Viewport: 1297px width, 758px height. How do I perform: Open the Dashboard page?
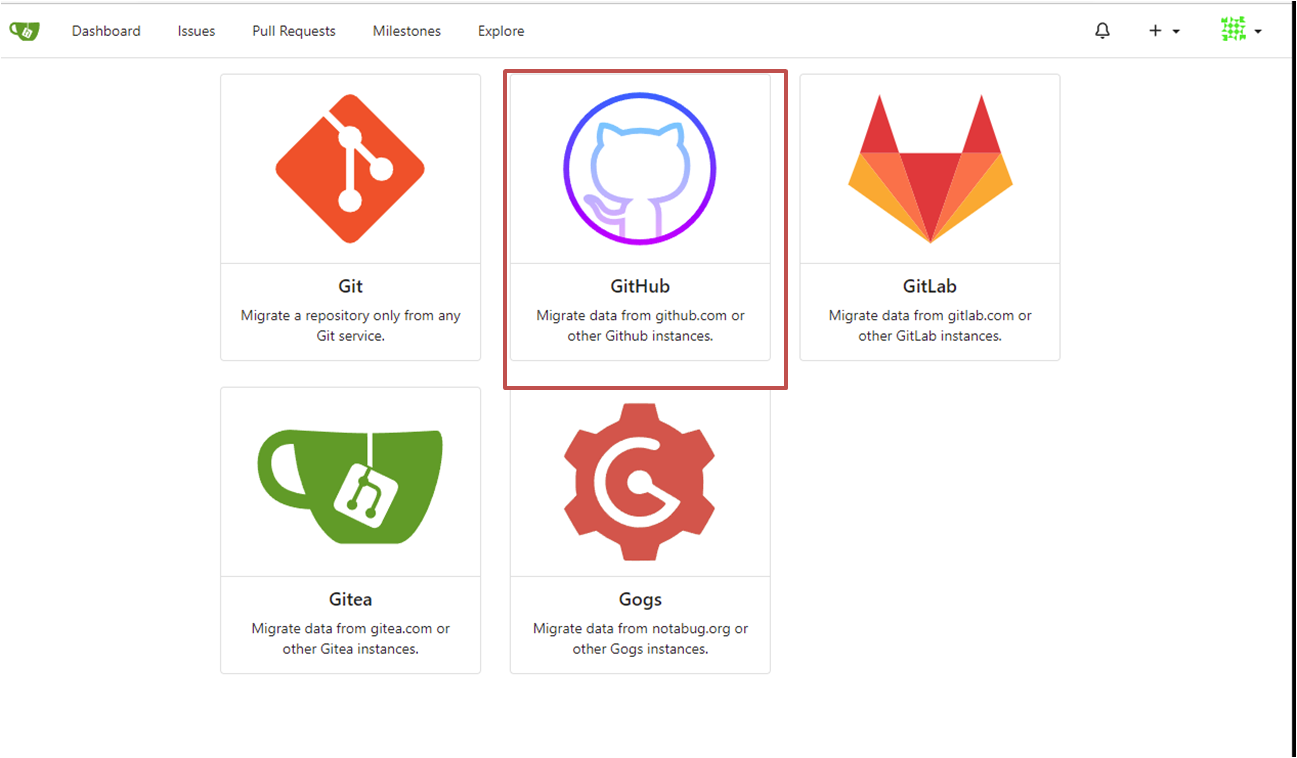pos(106,31)
